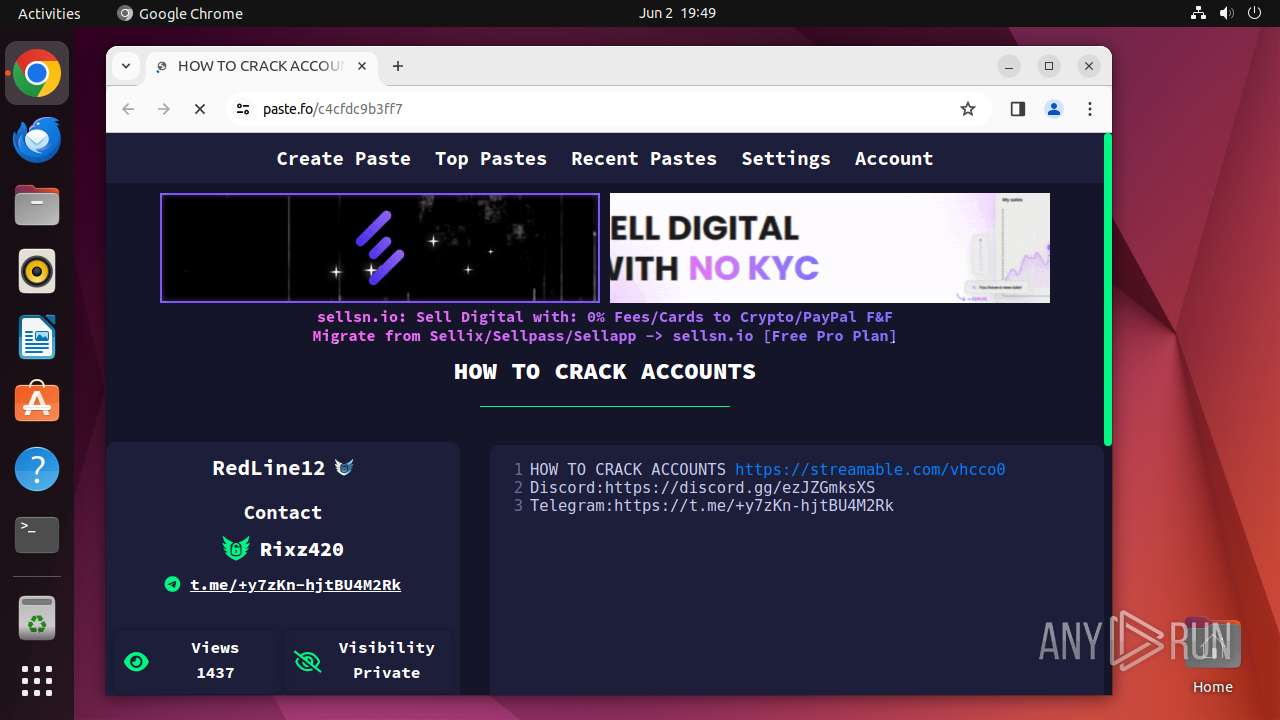Click the Discord invite line in paste
The width and height of the screenshot is (1280, 720).
pyautogui.click(x=702, y=487)
